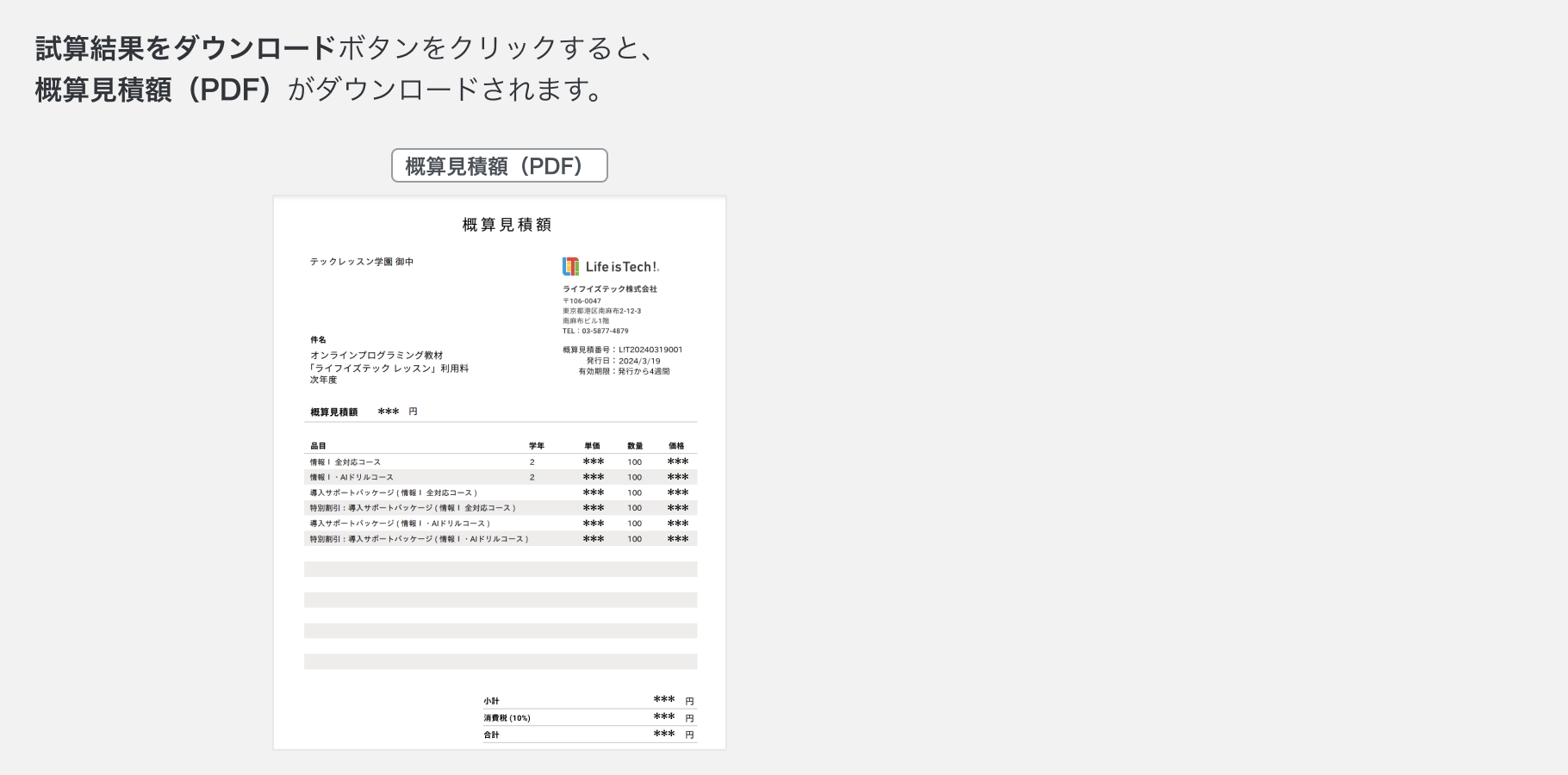1568x775 pixels.
Task: Click item 導入サポートパッケージ(情報Ⅰ・AIドリルコース) without discount
Action: [x=400, y=524]
